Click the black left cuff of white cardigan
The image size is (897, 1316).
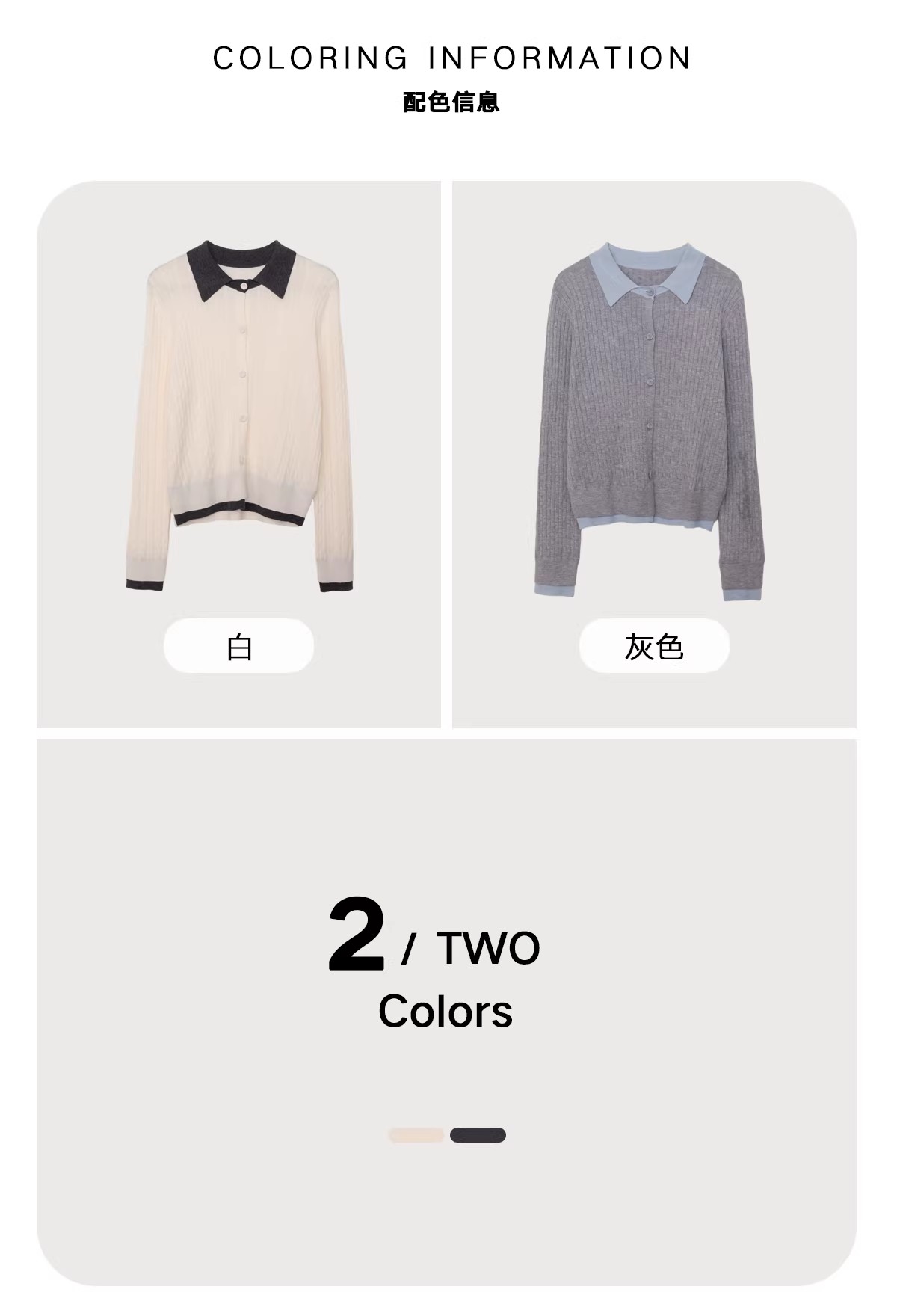tap(144, 585)
